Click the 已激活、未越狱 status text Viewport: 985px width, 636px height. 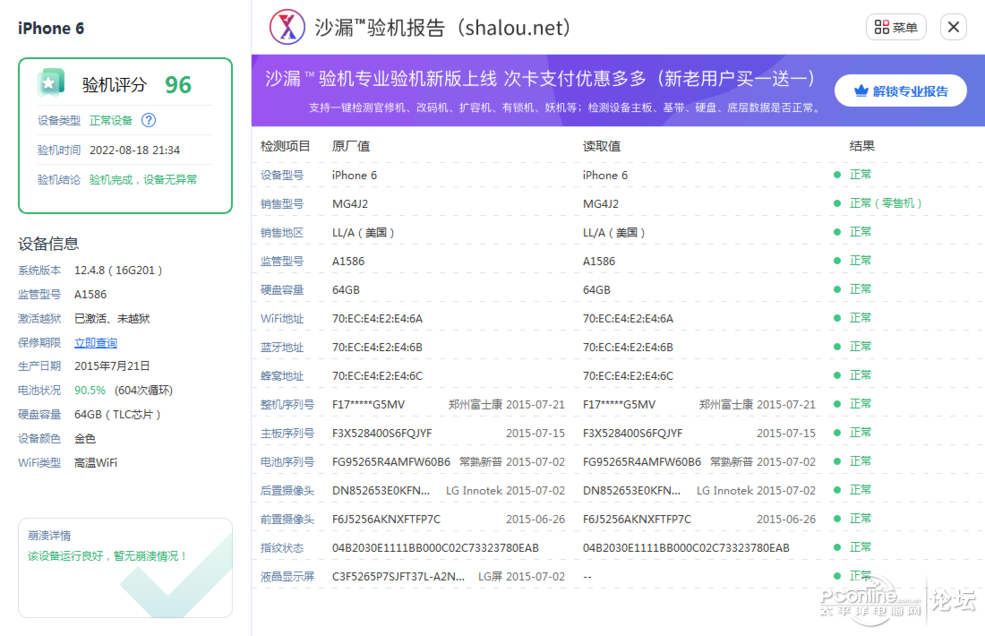(x=112, y=319)
